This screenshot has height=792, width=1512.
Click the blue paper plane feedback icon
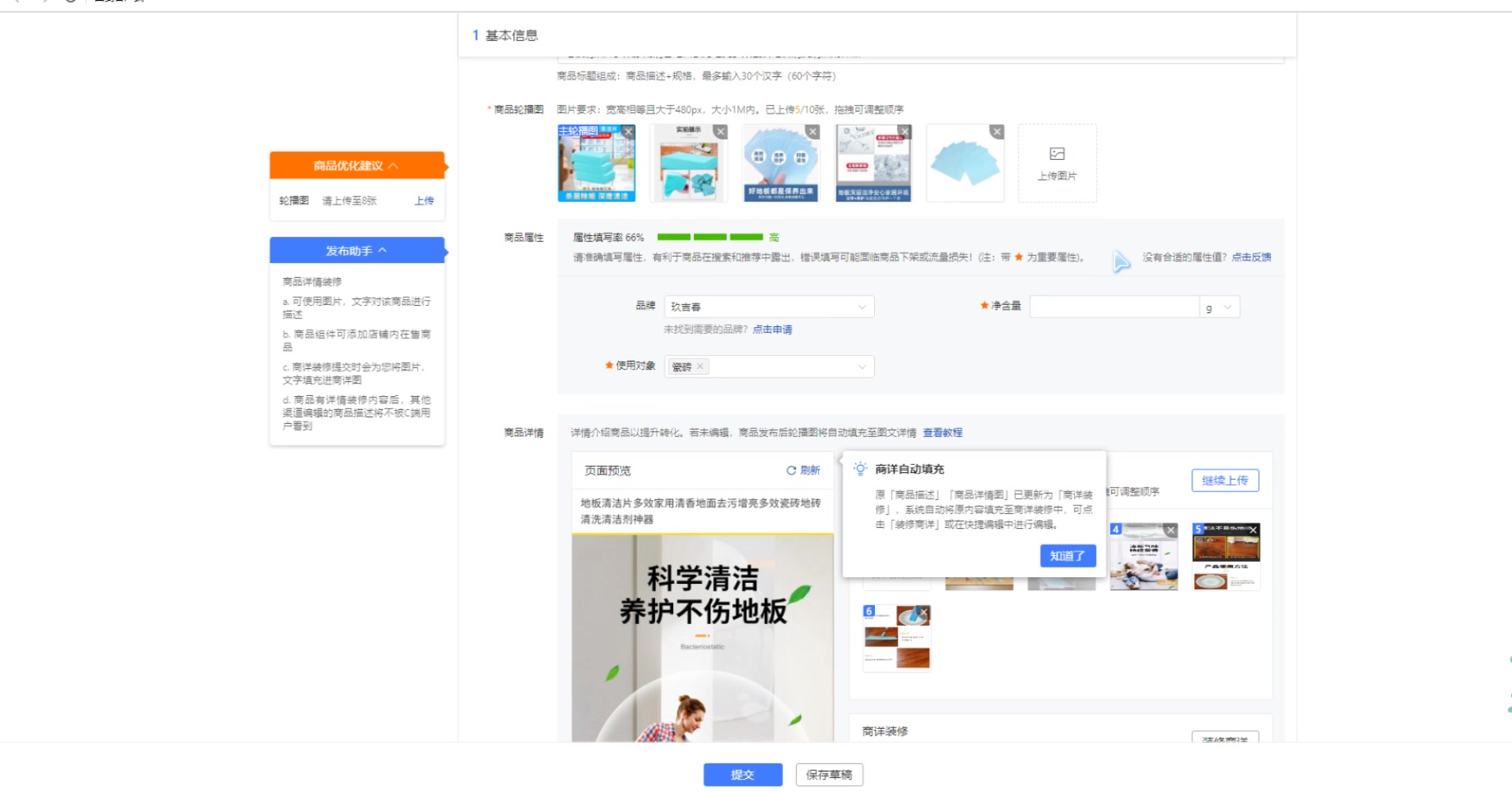1121,262
